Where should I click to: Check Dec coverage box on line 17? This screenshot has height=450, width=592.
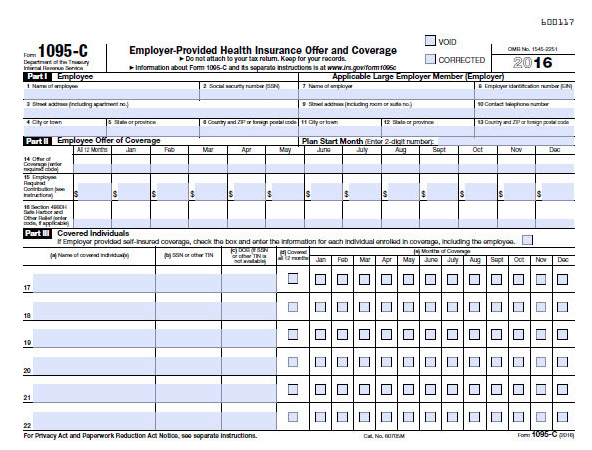[563, 279]
